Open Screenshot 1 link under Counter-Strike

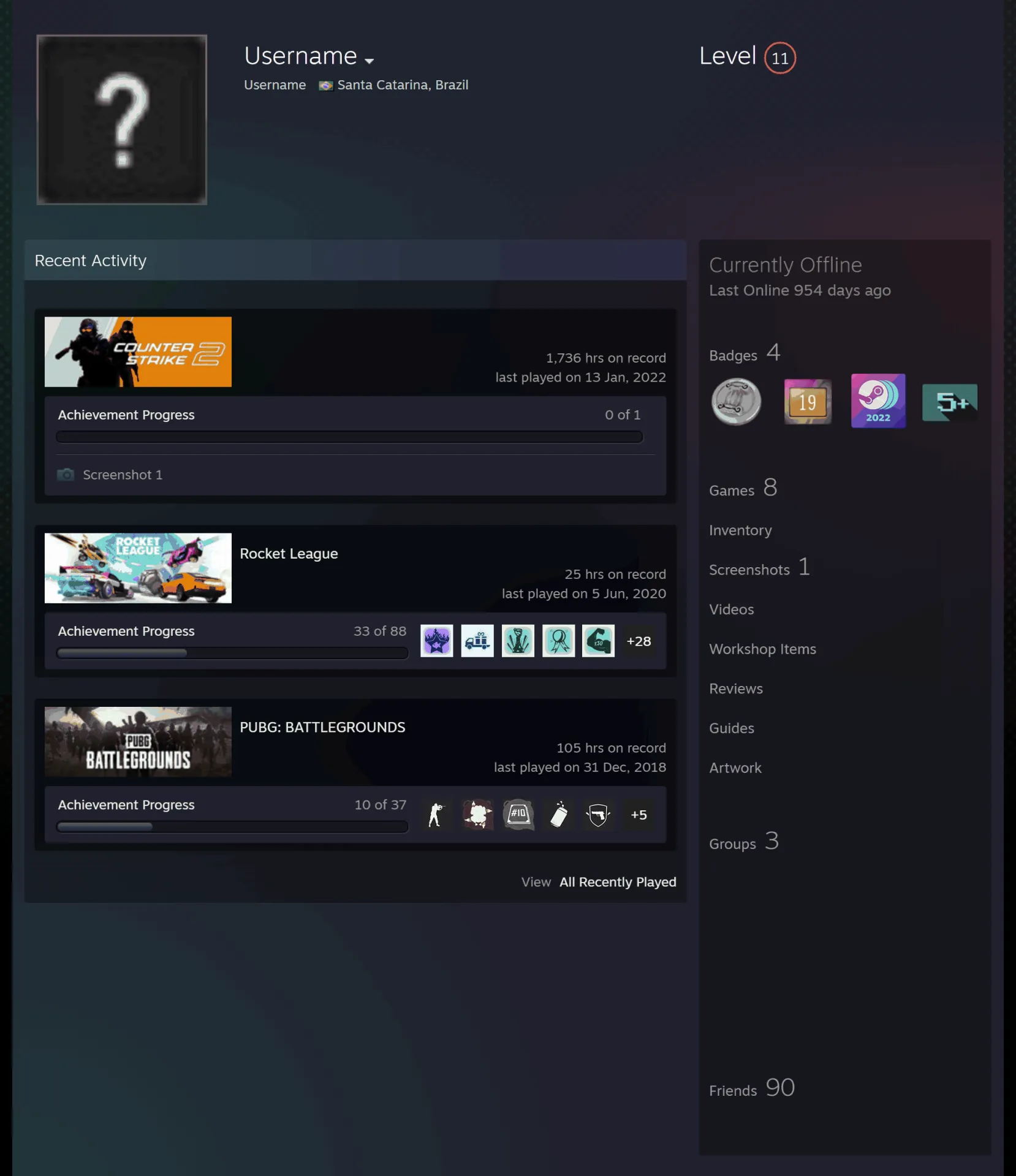click(x=123, y=475)
